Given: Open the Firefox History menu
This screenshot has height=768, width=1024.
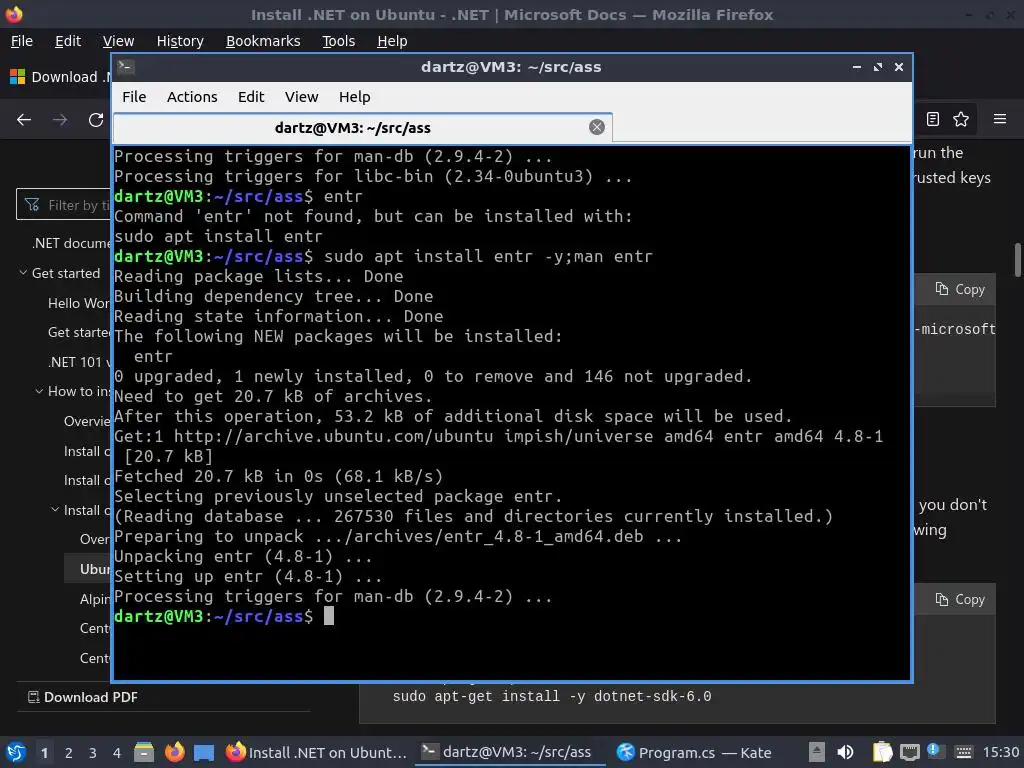Looking at the screenshot, I should click(180, 41).
